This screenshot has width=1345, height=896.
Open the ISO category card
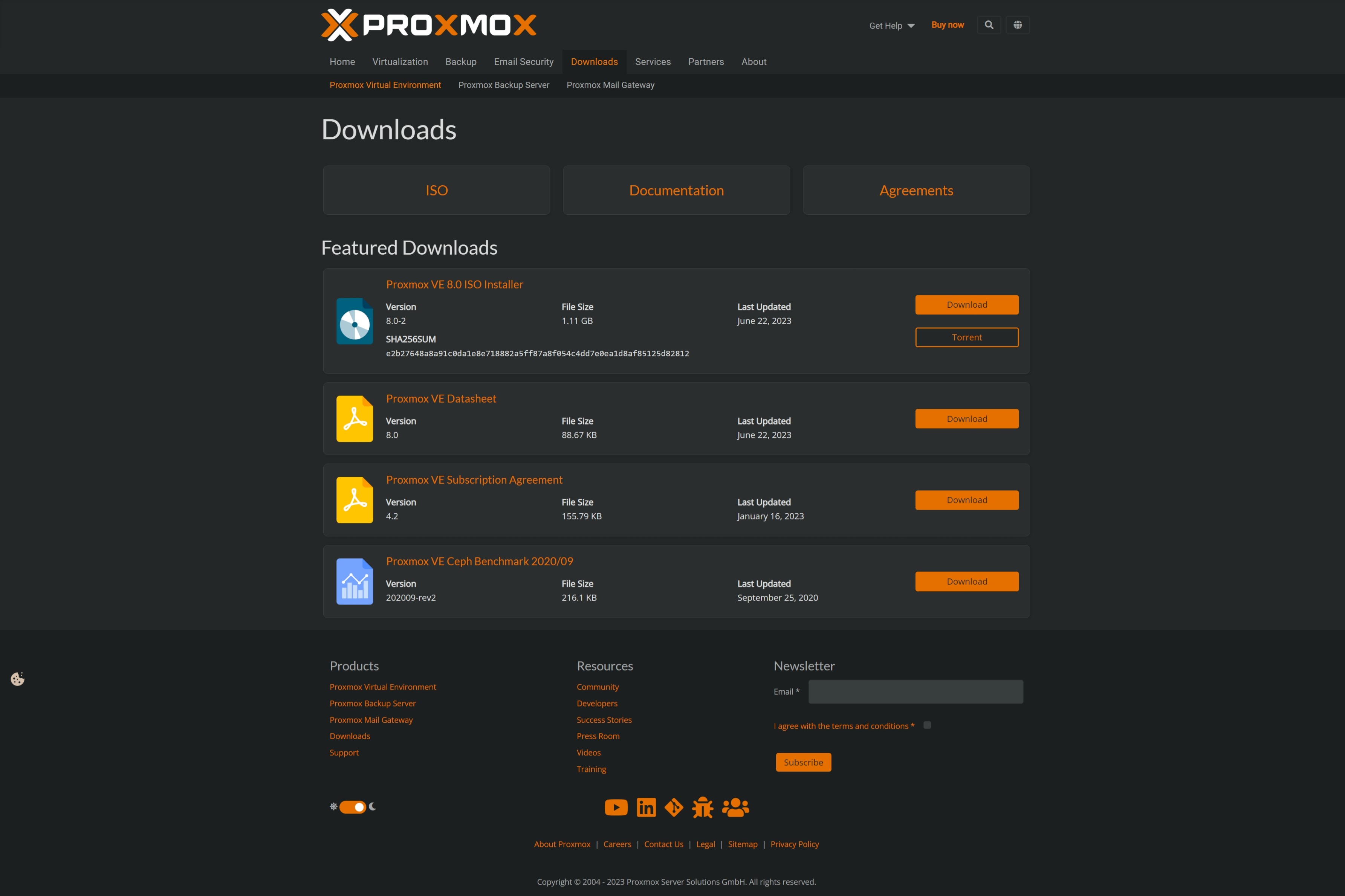437,190
